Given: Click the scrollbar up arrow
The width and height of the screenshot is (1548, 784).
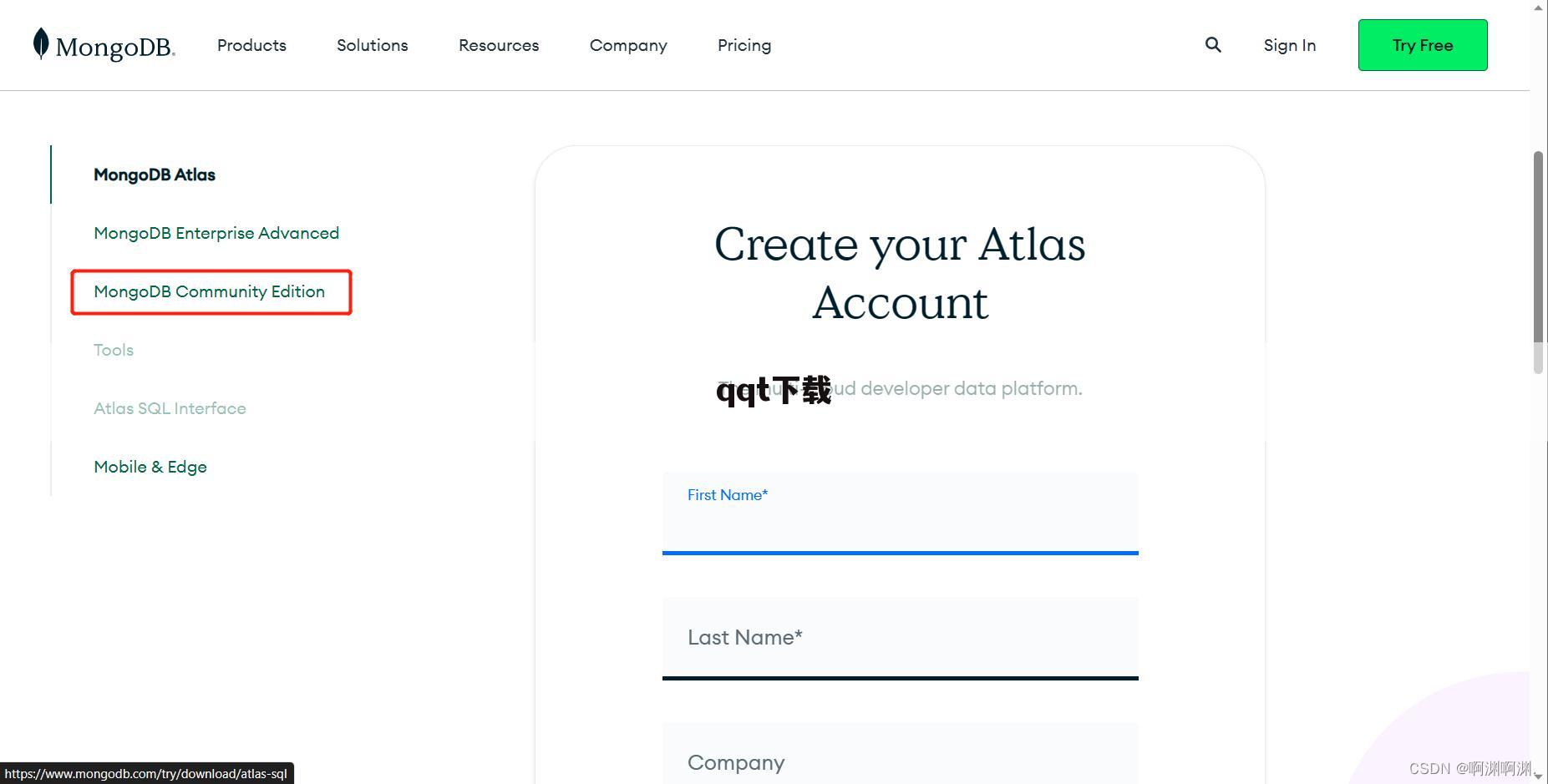Looking at the screenshot, I should tap(1539, 8).
